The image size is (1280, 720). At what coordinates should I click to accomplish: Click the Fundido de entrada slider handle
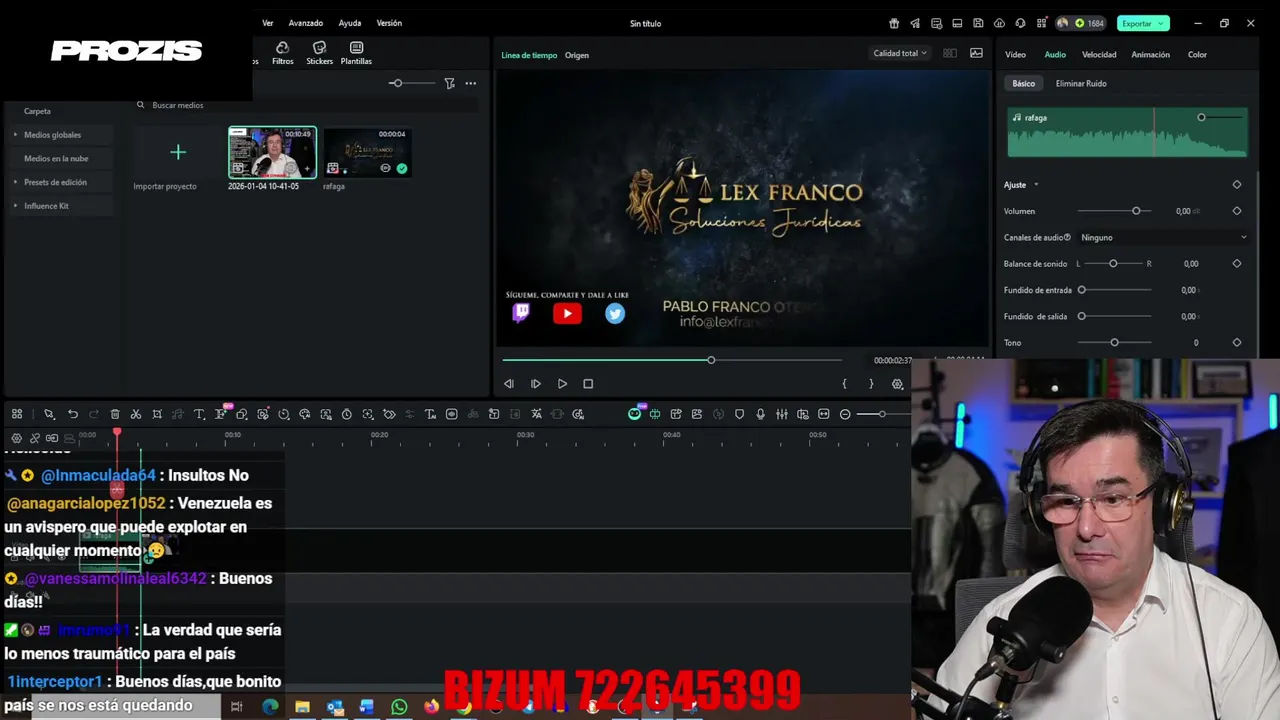click(x=1081, y=290)
